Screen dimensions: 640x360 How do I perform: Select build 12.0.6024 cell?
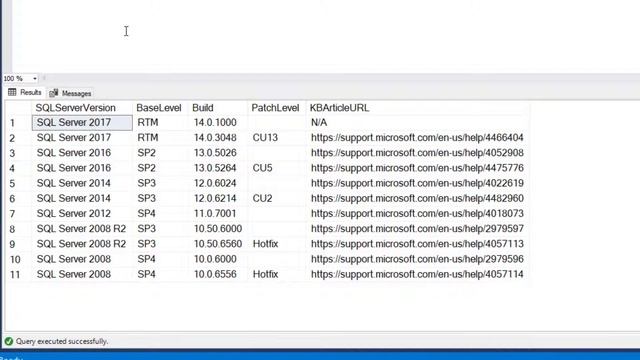pyautogui.click(x=218, y=183)
